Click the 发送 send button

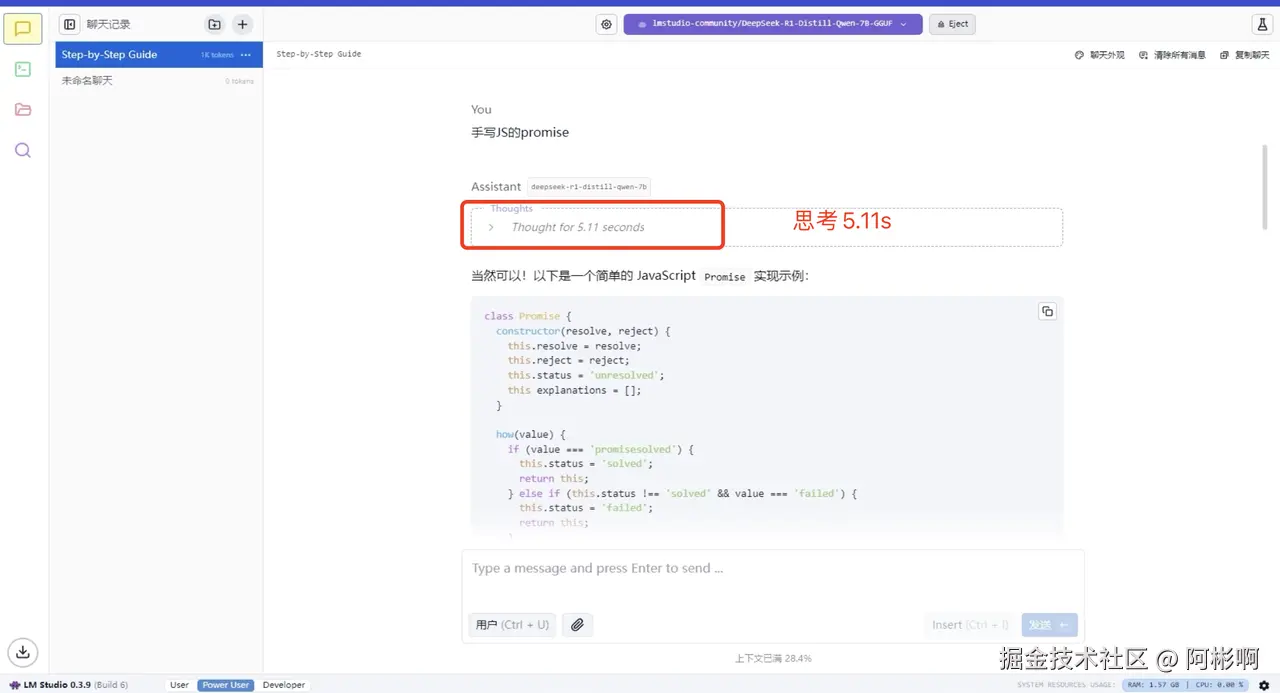point(1049,625)
